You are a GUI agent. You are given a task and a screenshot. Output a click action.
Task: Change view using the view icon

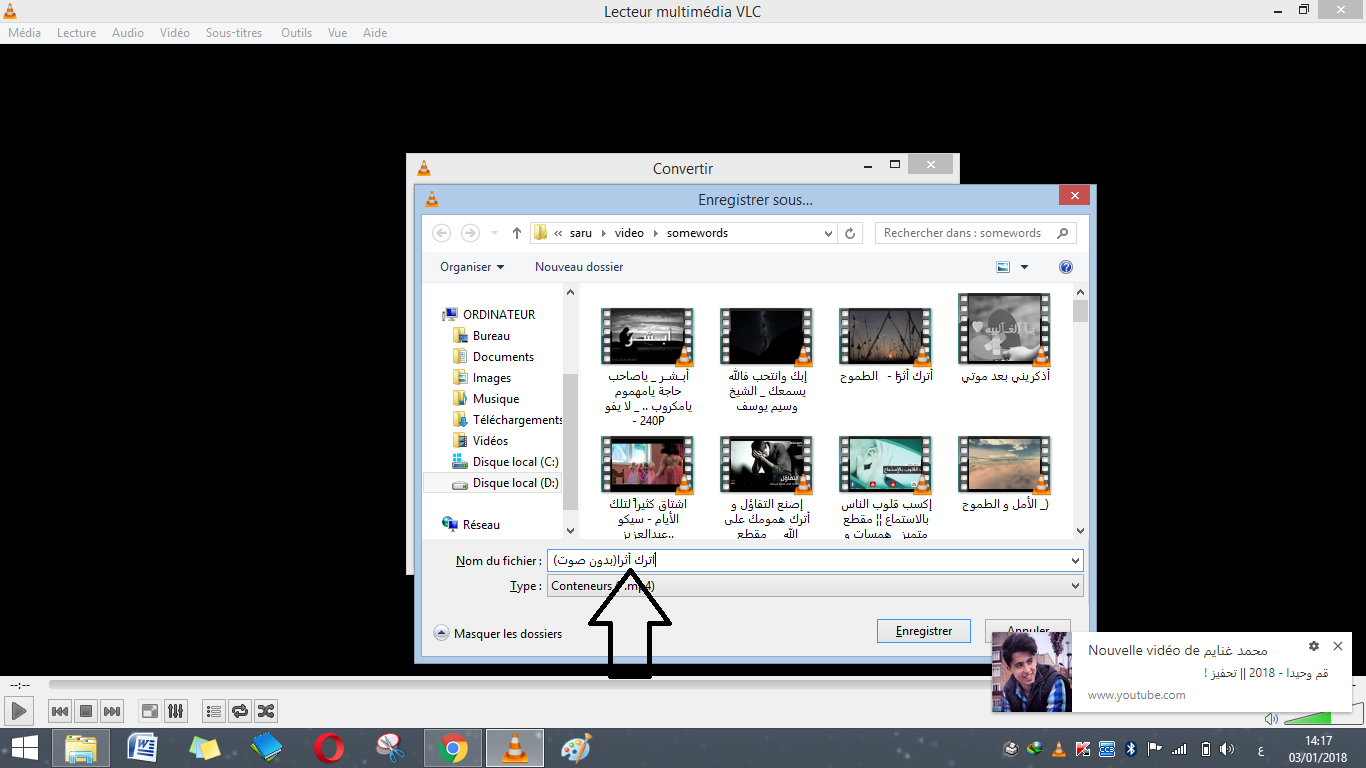tap(1004, 267)
